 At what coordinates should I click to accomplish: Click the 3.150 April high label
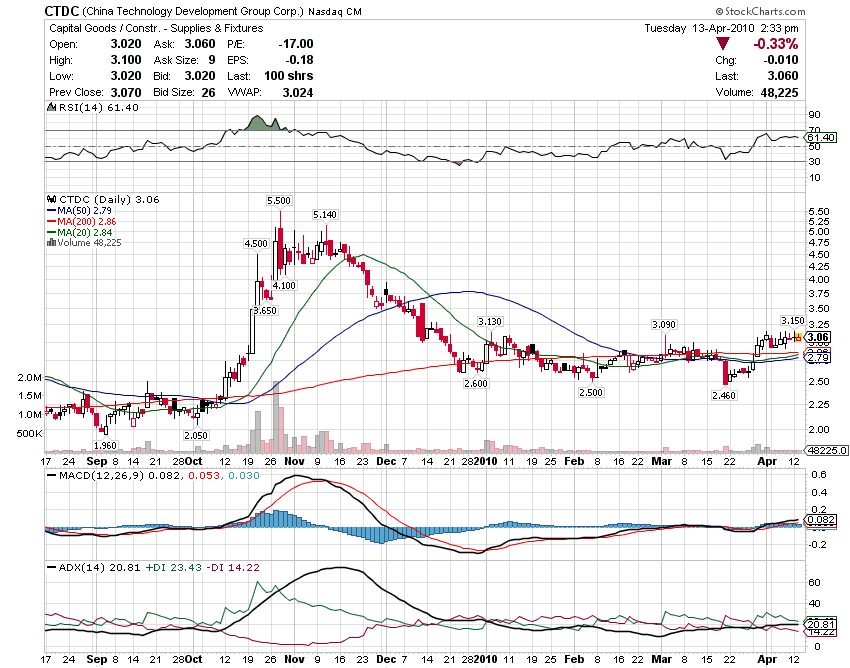click(x=793, y=320)
